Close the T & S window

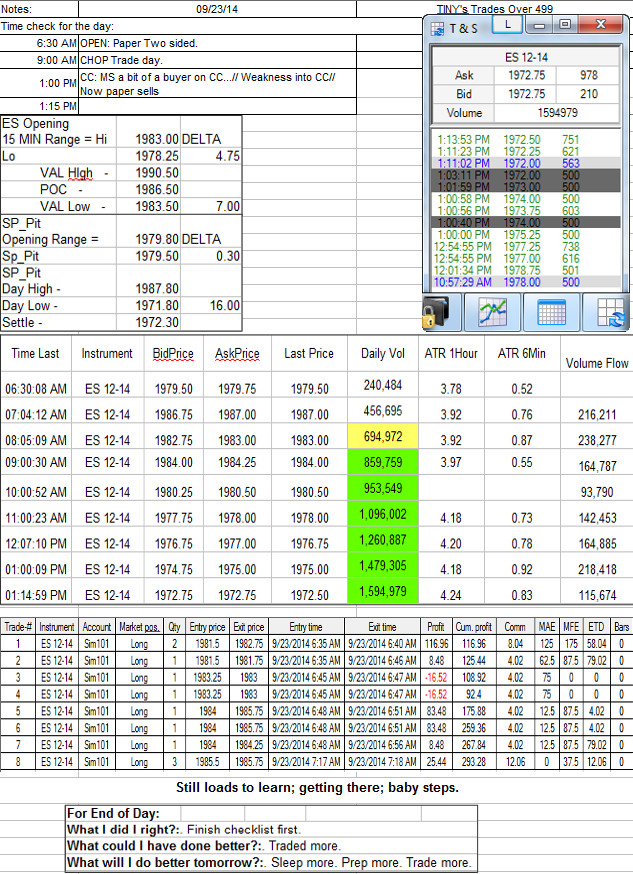600,25
